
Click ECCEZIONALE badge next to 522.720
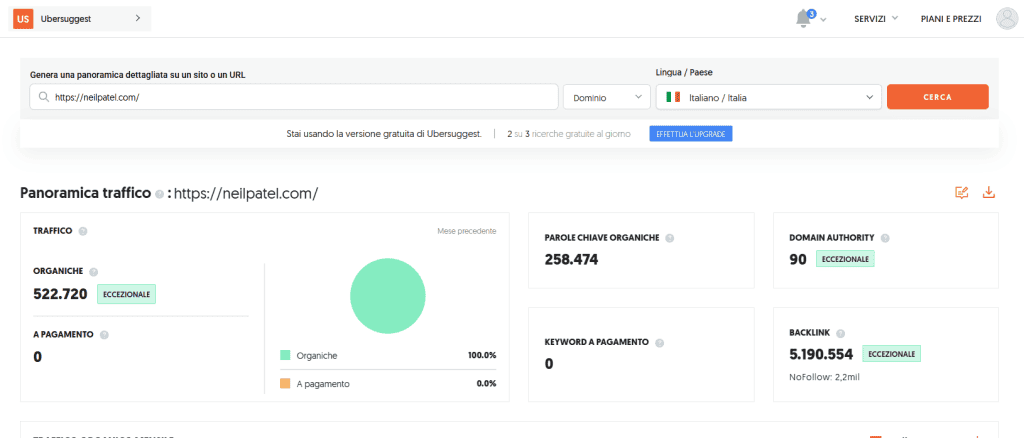(127, 294)
